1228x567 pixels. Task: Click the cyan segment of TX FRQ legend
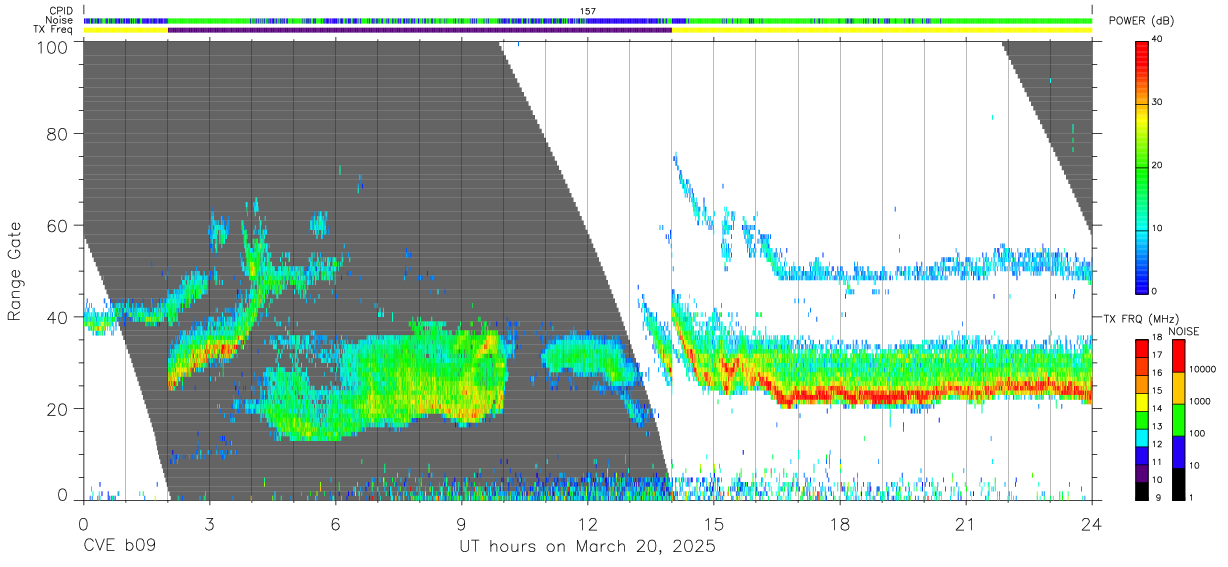(x=1142, y=438)
